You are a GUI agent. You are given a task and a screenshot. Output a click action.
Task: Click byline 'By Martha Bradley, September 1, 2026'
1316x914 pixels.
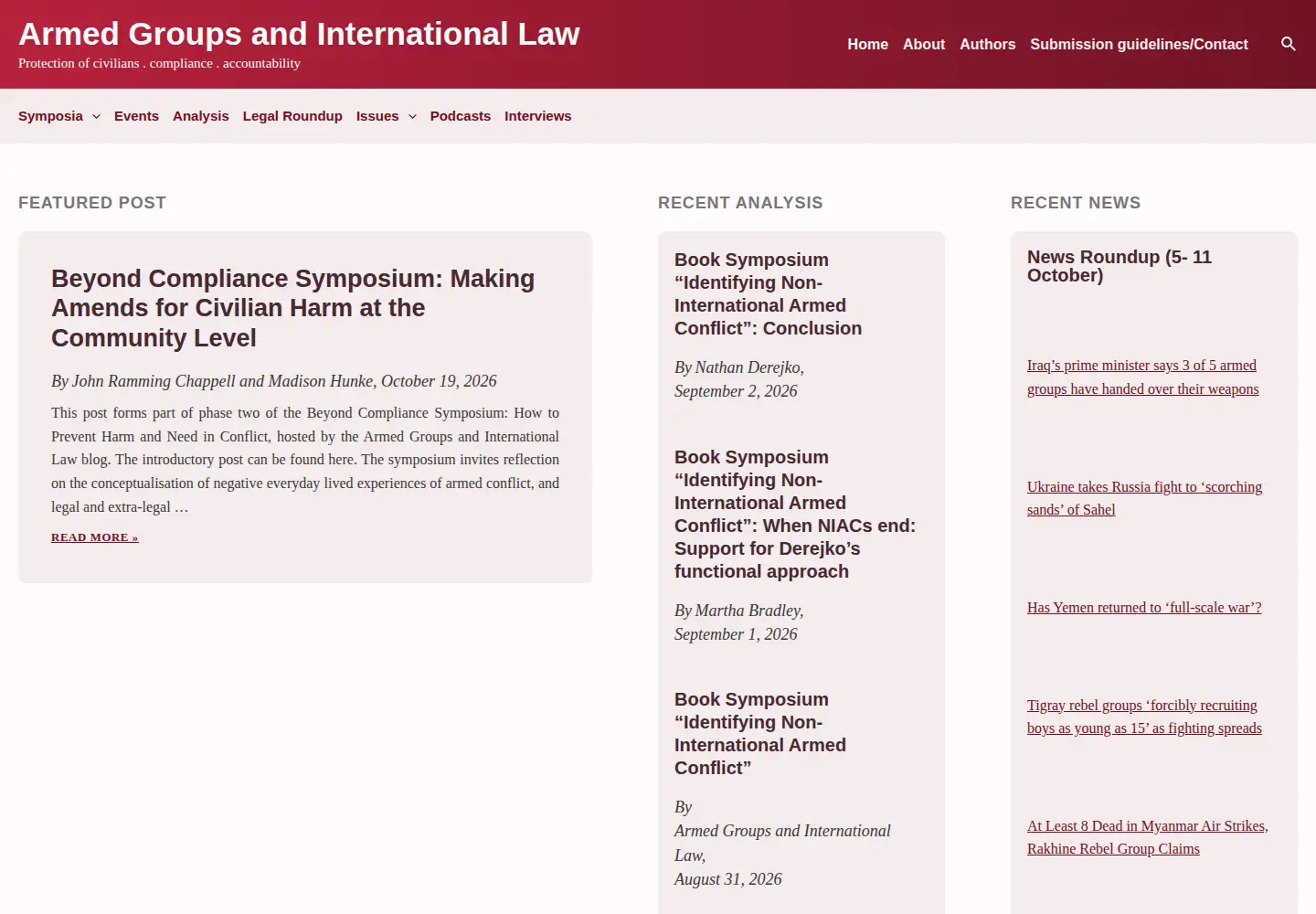click(x=739, y=622)
